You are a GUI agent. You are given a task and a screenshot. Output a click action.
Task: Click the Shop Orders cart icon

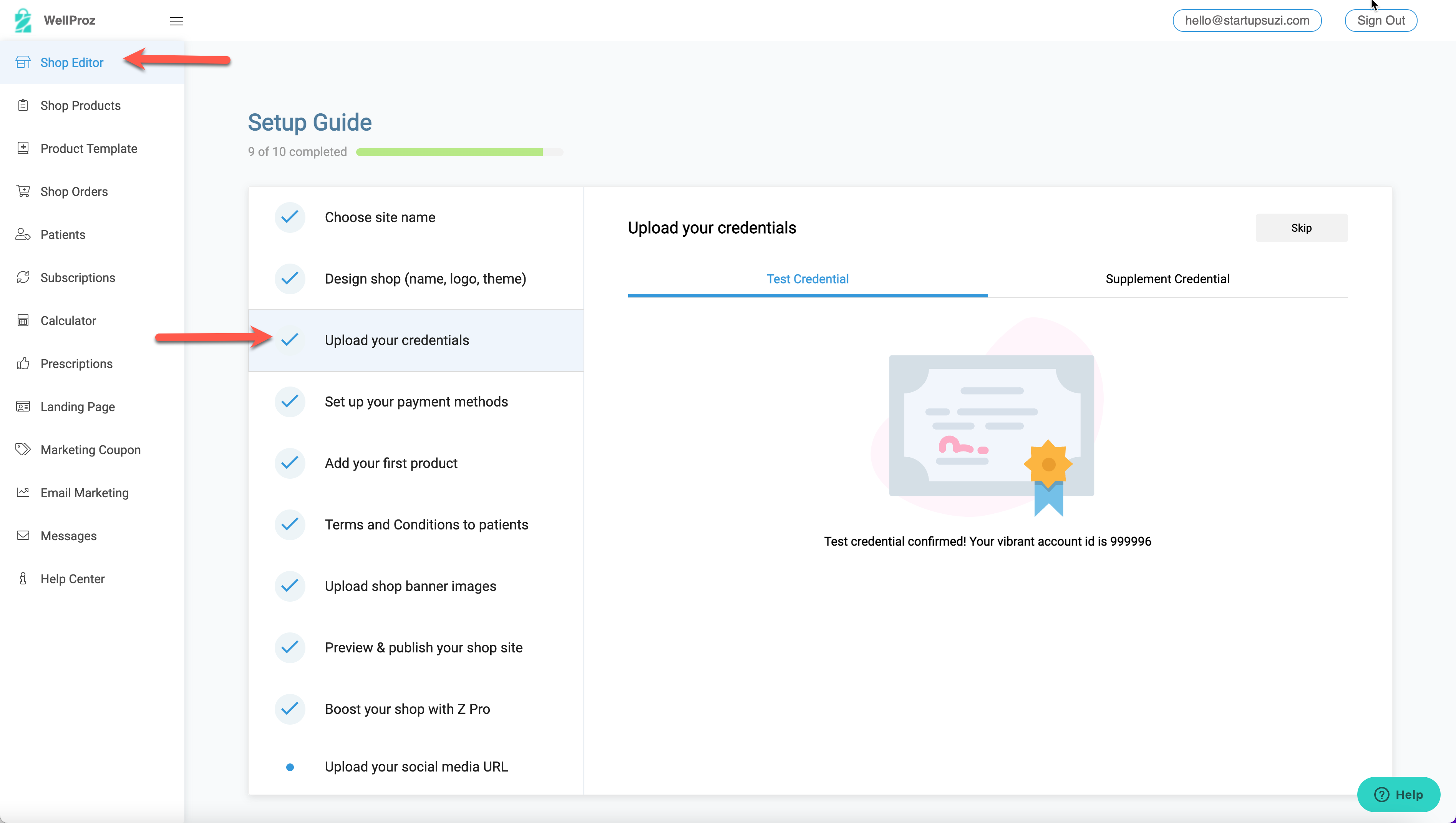(23, 191)
